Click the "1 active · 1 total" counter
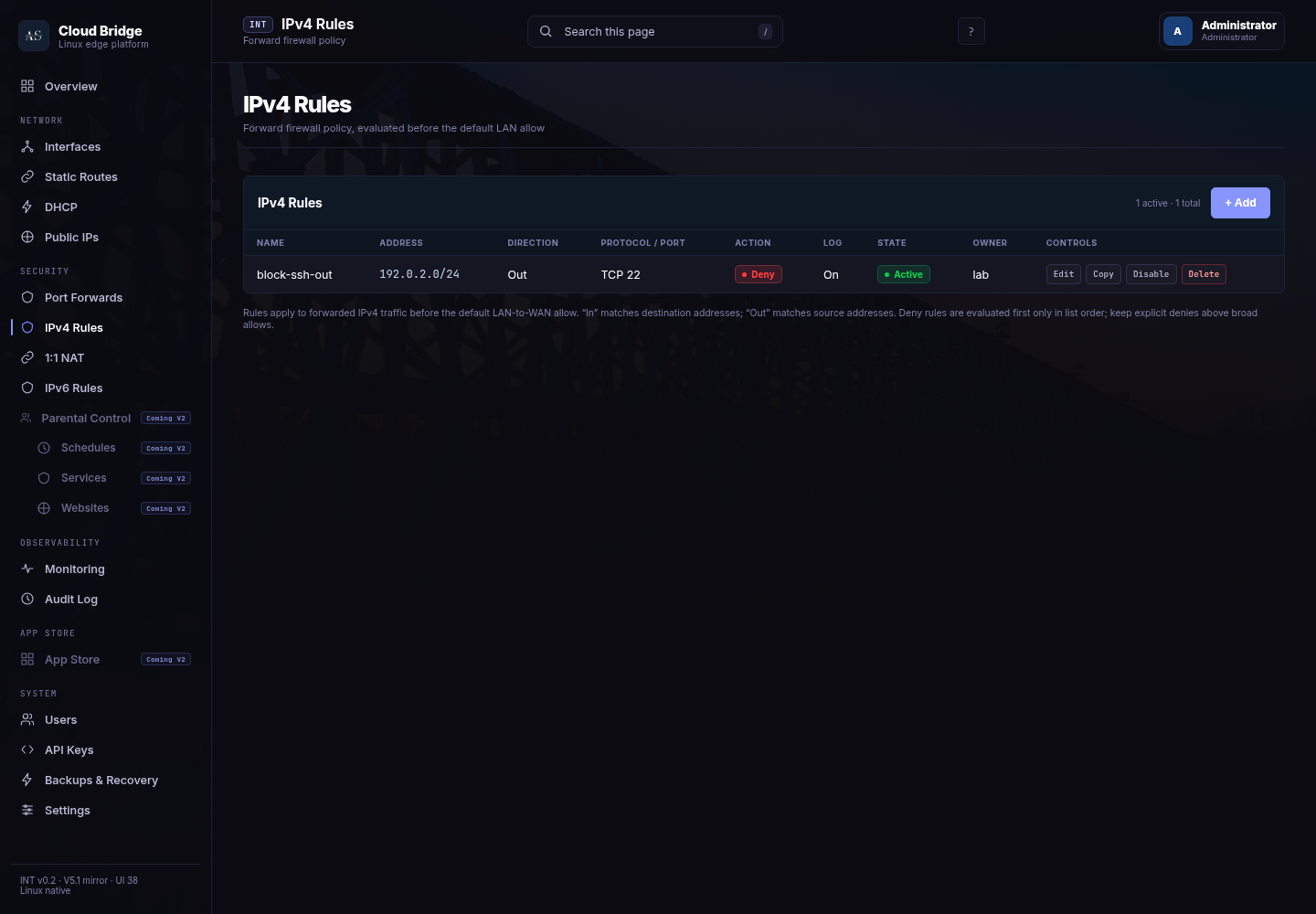Viewport: 1316px width, 914px height. [1168, 203]
